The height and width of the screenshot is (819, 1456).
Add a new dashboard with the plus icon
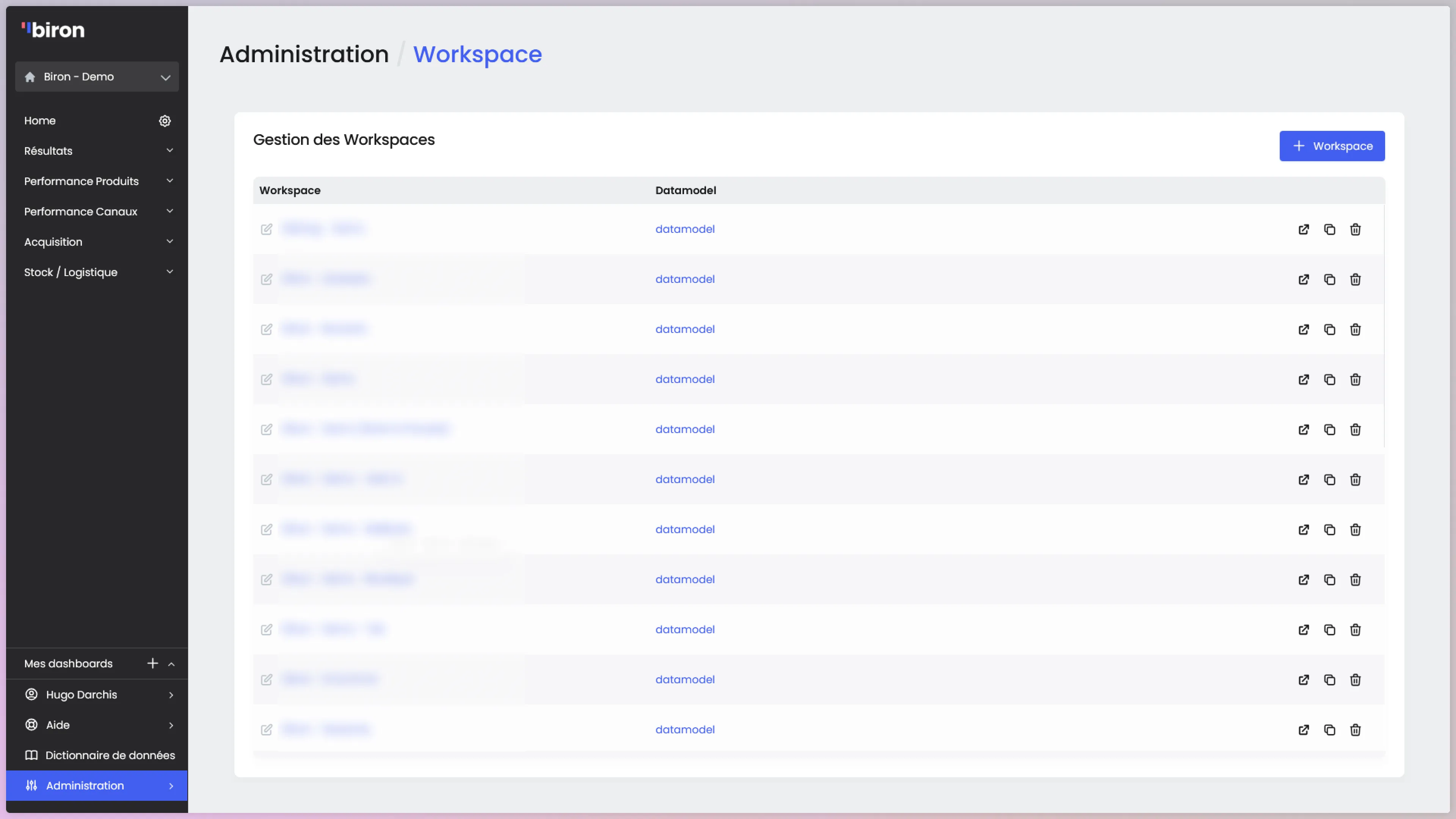[x=152, y=663]
